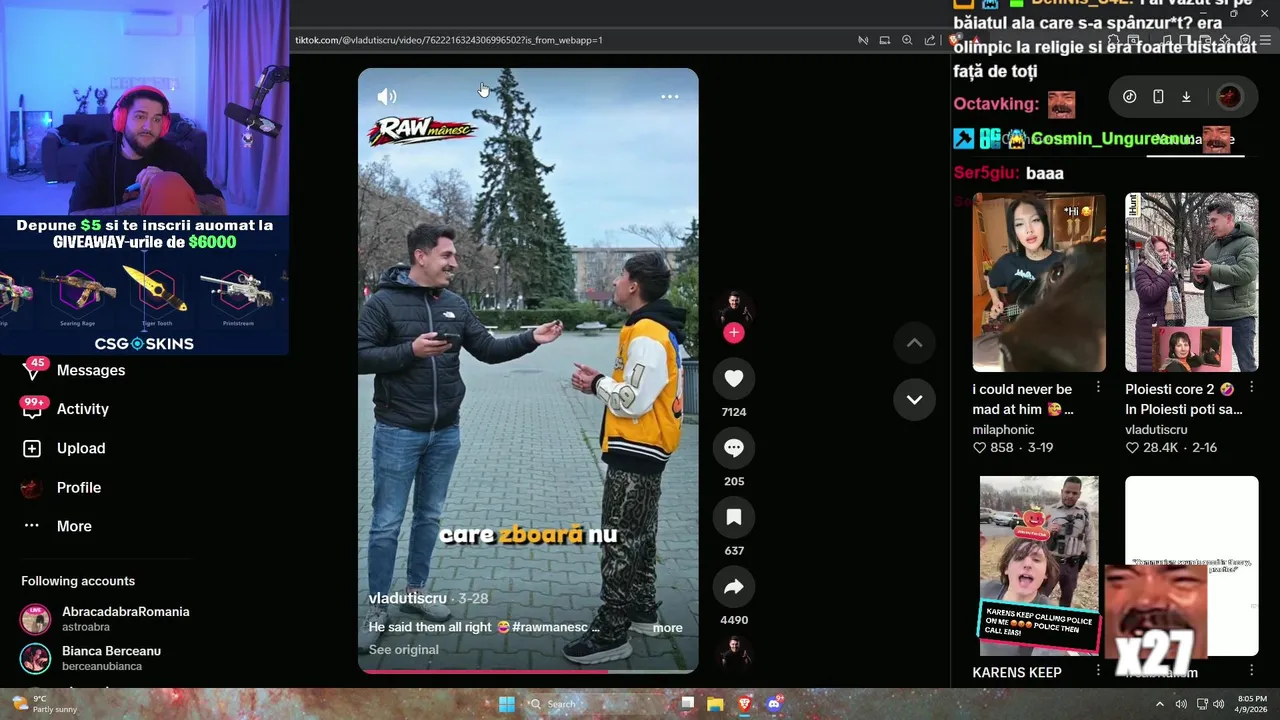The height and width of the screenshot is (720, 1280).
Task: Mute the TikTok video sound
Action: pyautogui.click(x=387, y=97)
